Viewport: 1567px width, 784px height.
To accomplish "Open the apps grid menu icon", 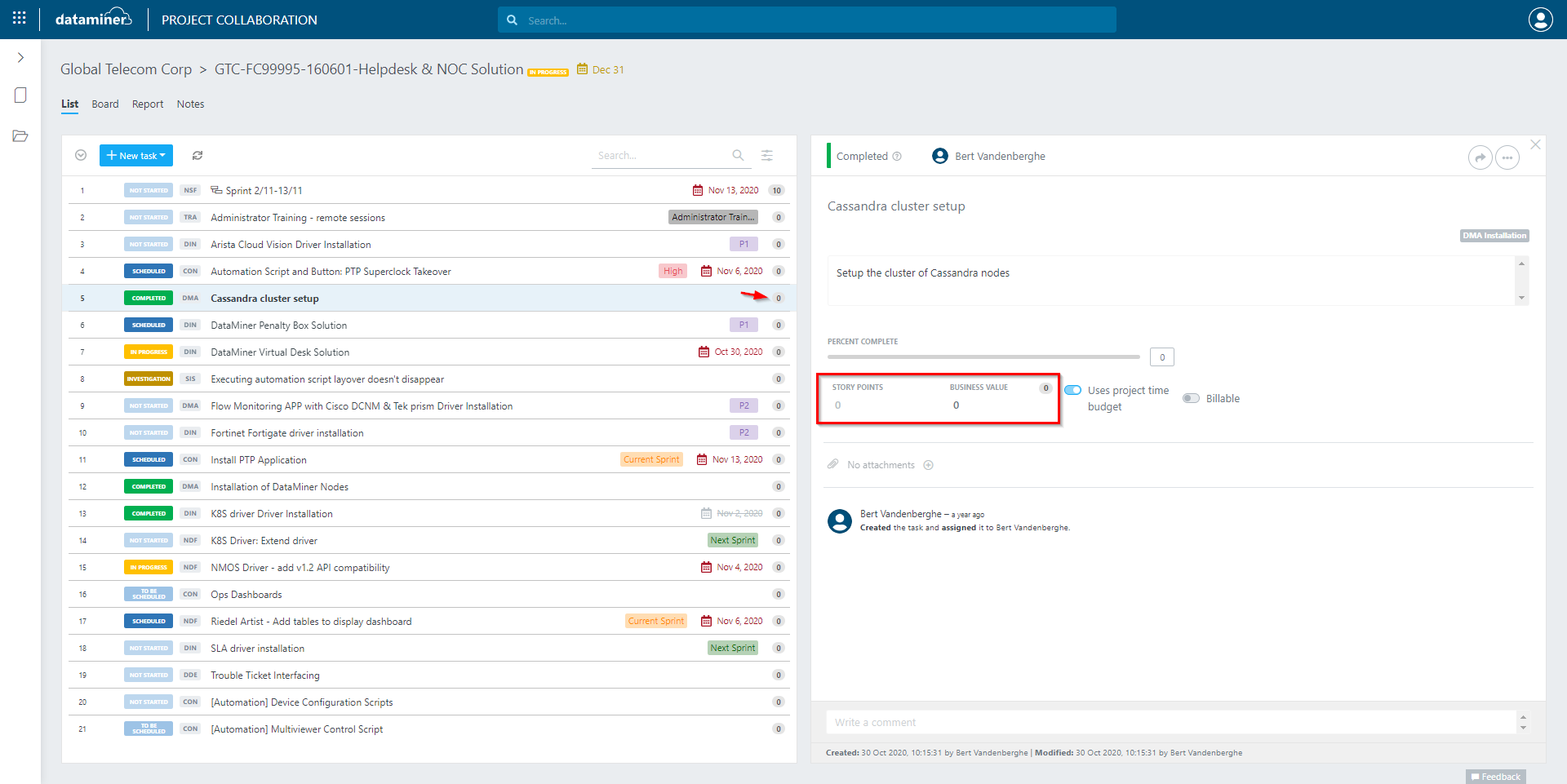I will [20, 18].
